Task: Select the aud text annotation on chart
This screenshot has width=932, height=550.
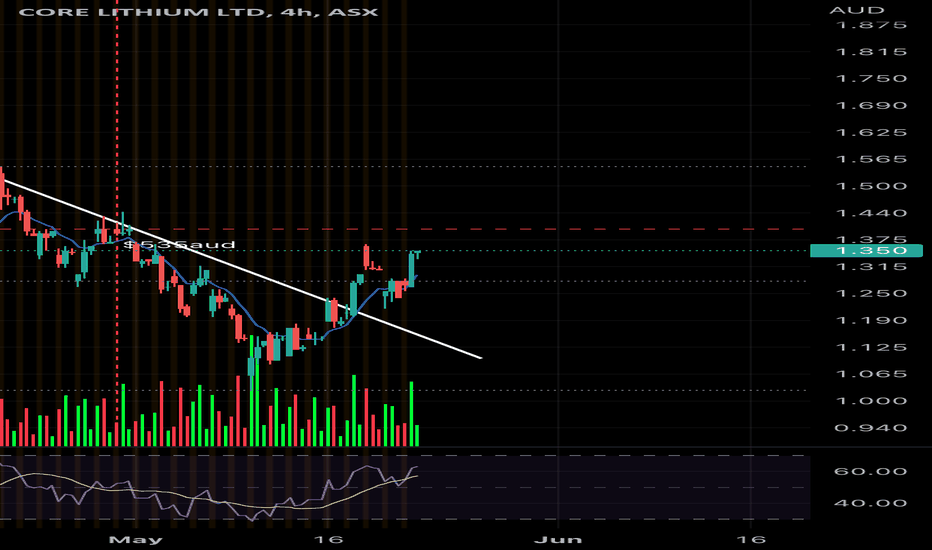Action: [x=180, y=244]
